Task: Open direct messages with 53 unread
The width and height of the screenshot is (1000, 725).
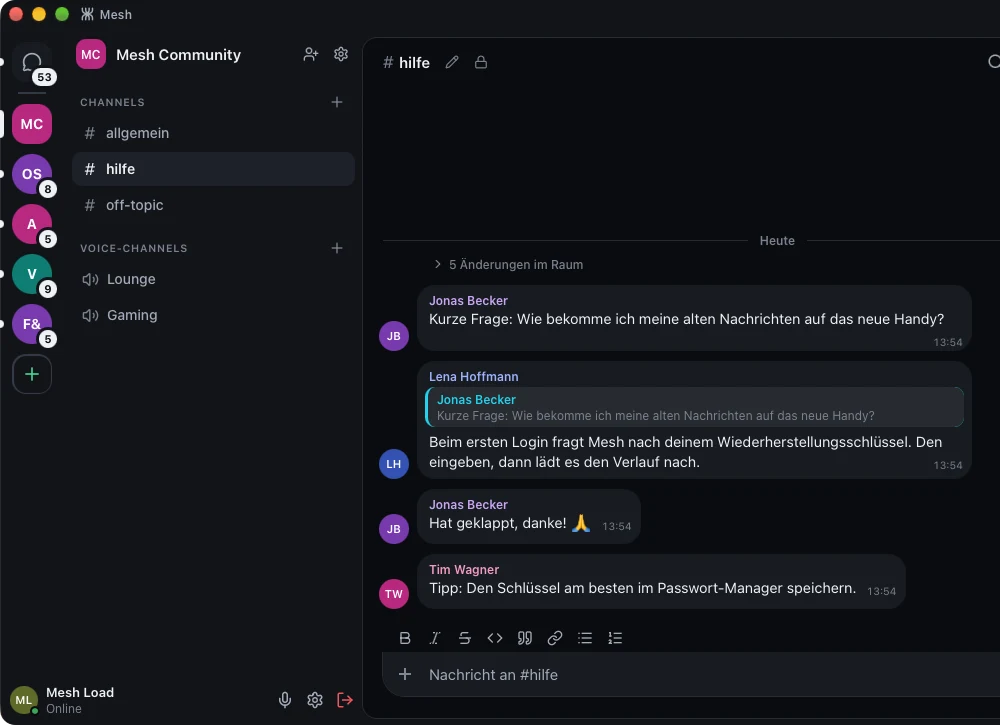Action: click(32, 64)
